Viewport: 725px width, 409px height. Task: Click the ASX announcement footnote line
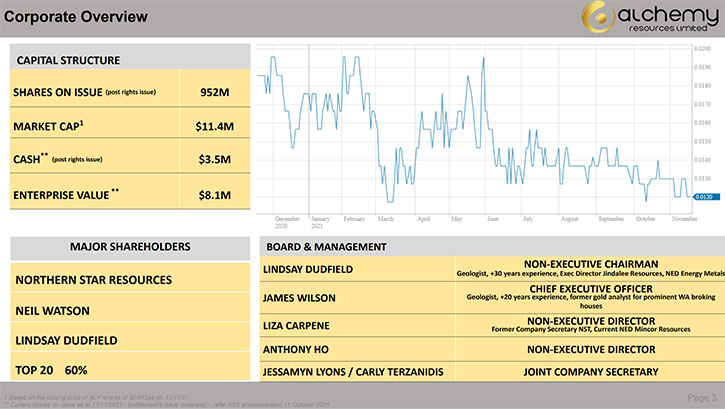pos(166,404)
